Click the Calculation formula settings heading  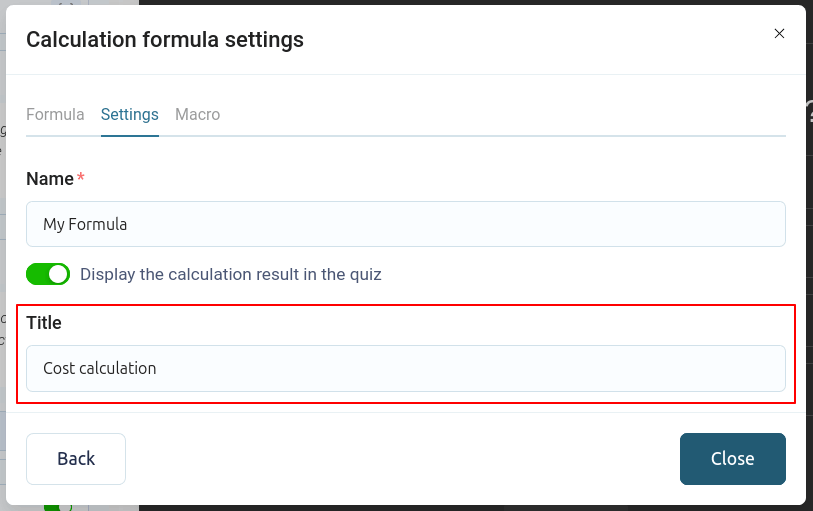click(165, 40)
